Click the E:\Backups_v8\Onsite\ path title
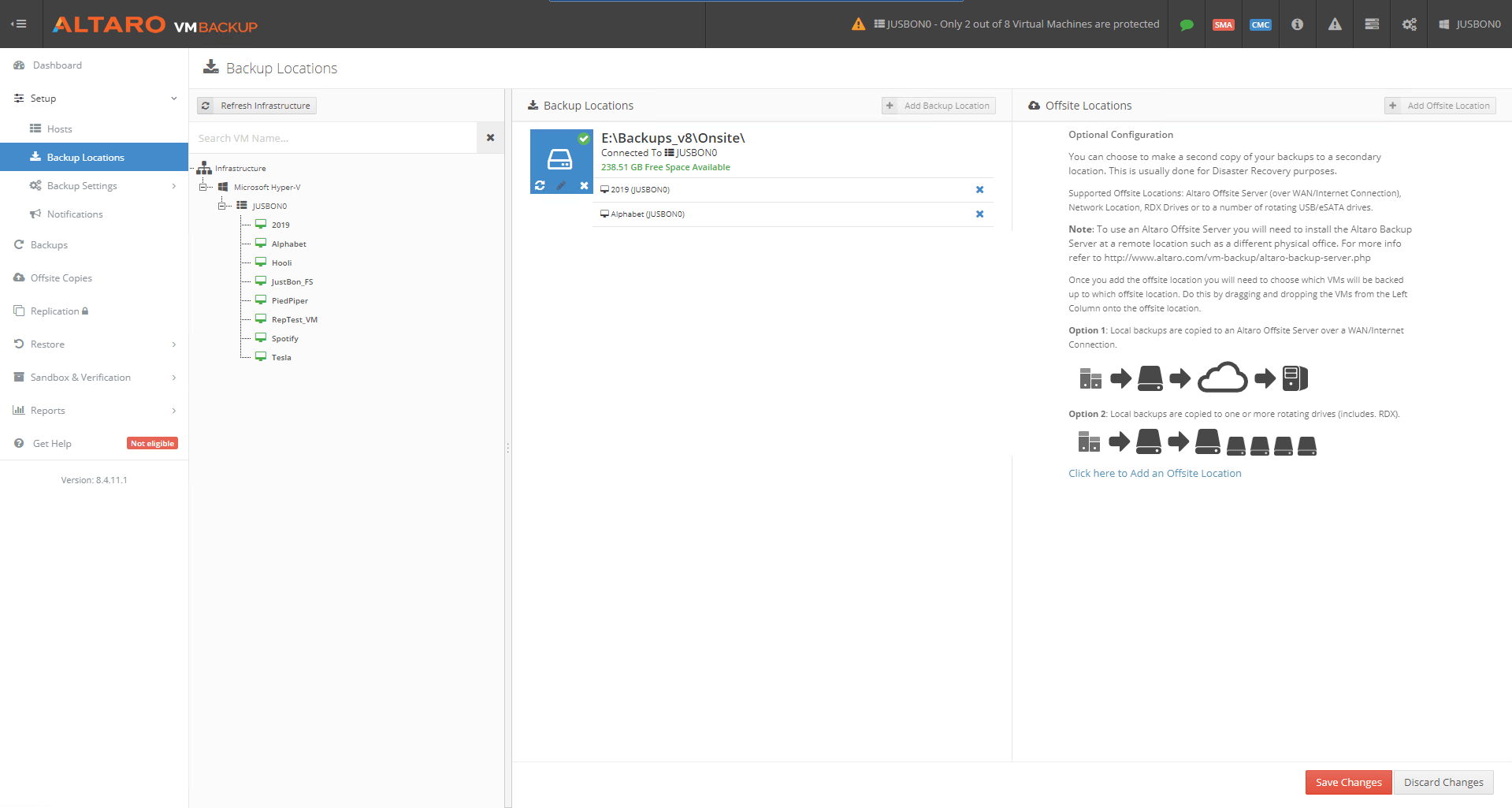Screen dimensions: 1512x808 pos(673,138)
